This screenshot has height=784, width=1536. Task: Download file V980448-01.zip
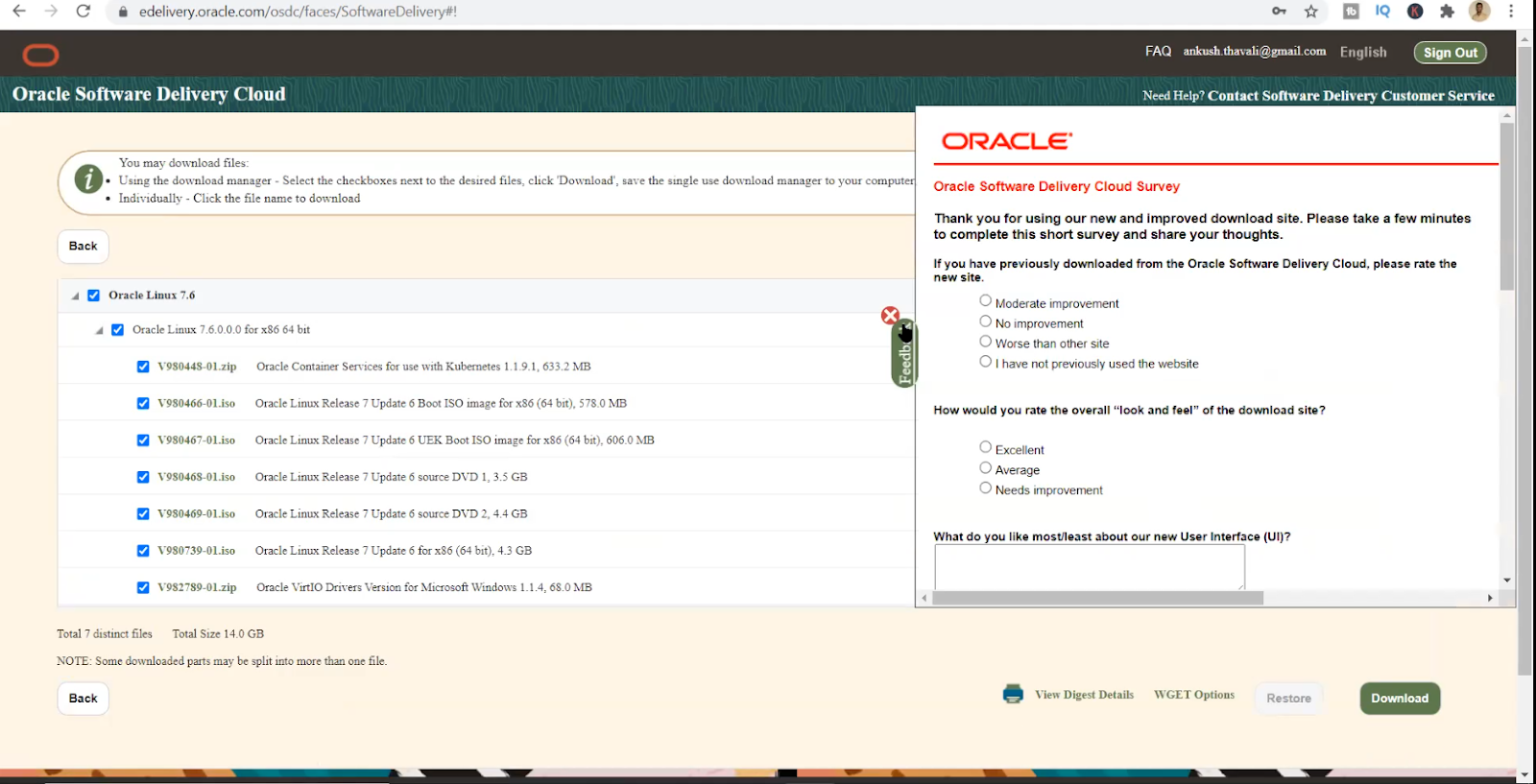[197, 367]
